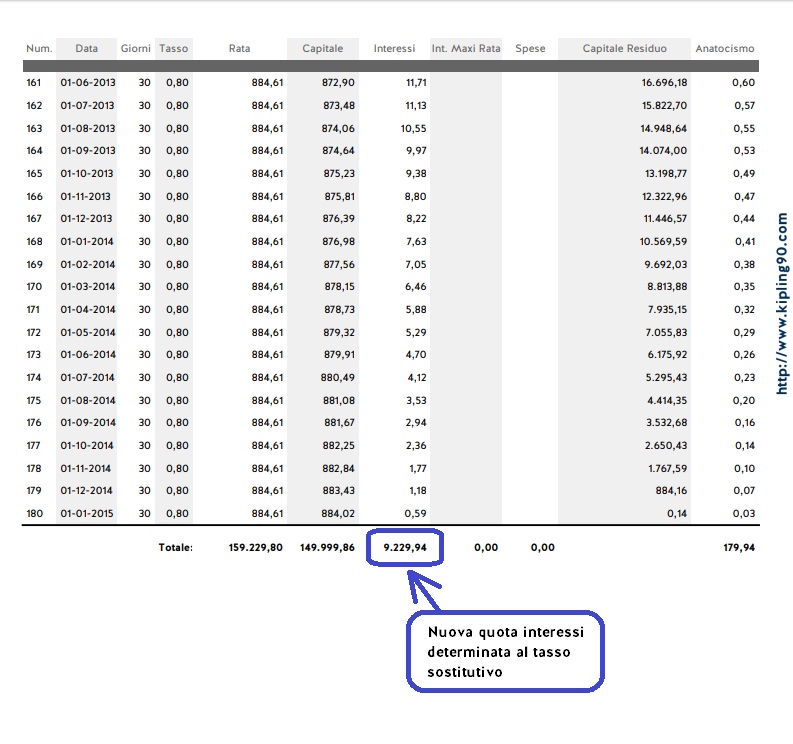Click the blue arrow pointing to total
The image size is (793, 744).
pos(424,590)
